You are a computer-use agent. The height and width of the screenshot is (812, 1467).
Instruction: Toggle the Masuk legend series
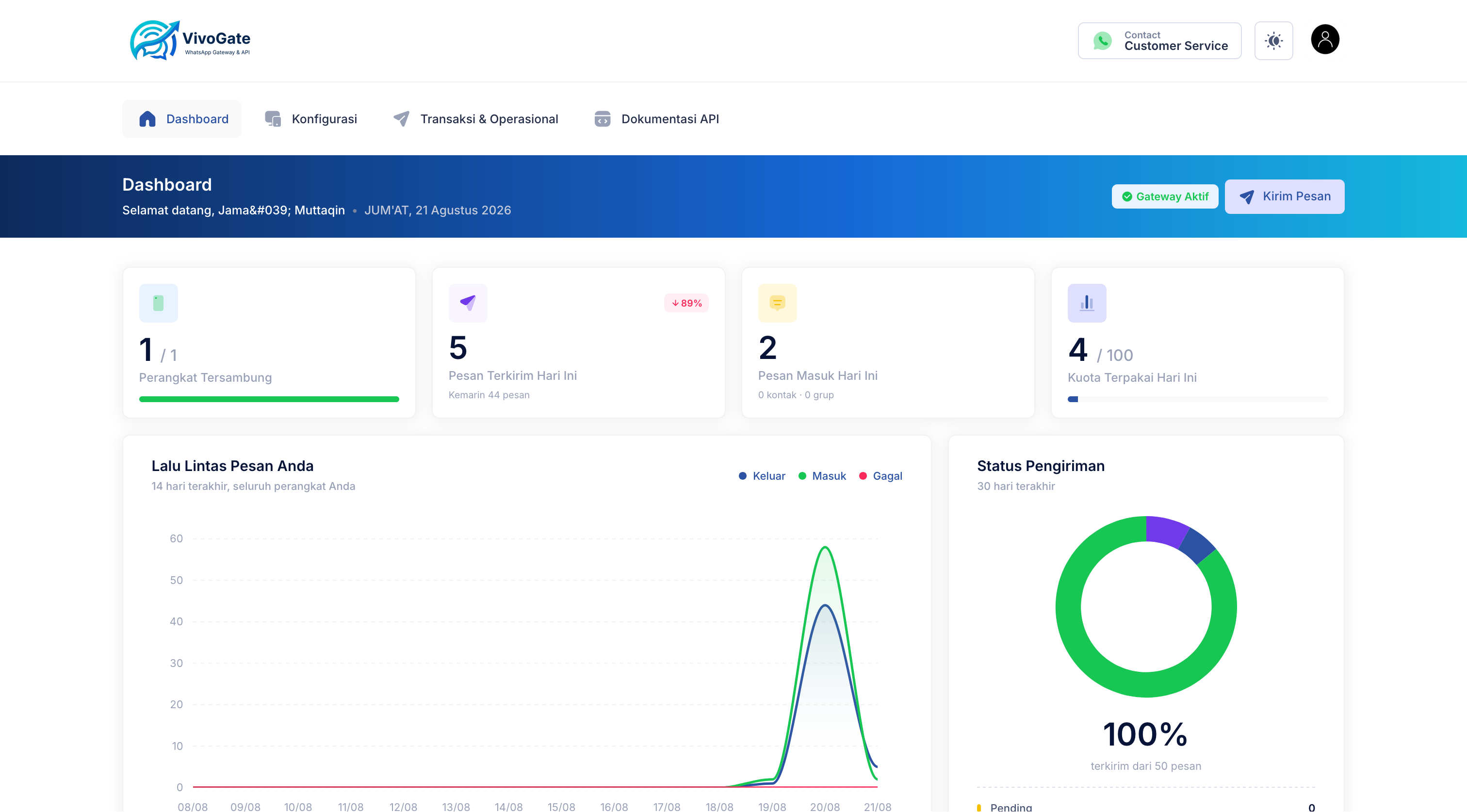[x=822, y=475]
